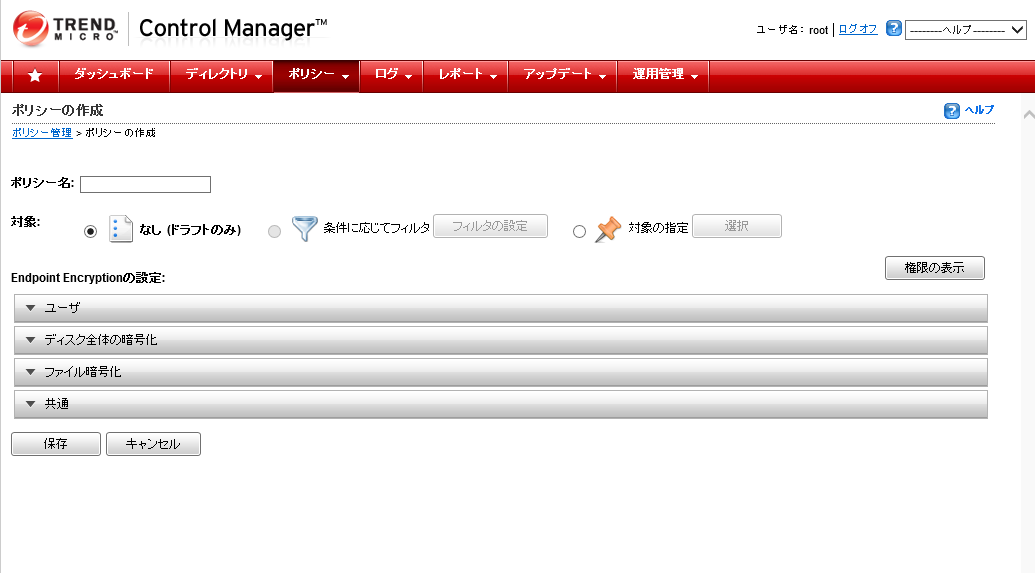Image resolution: width=1035 pixels, height=573 pixels.
Task: Expand the ディスク全体の暗号化 section
Action: 501,340
